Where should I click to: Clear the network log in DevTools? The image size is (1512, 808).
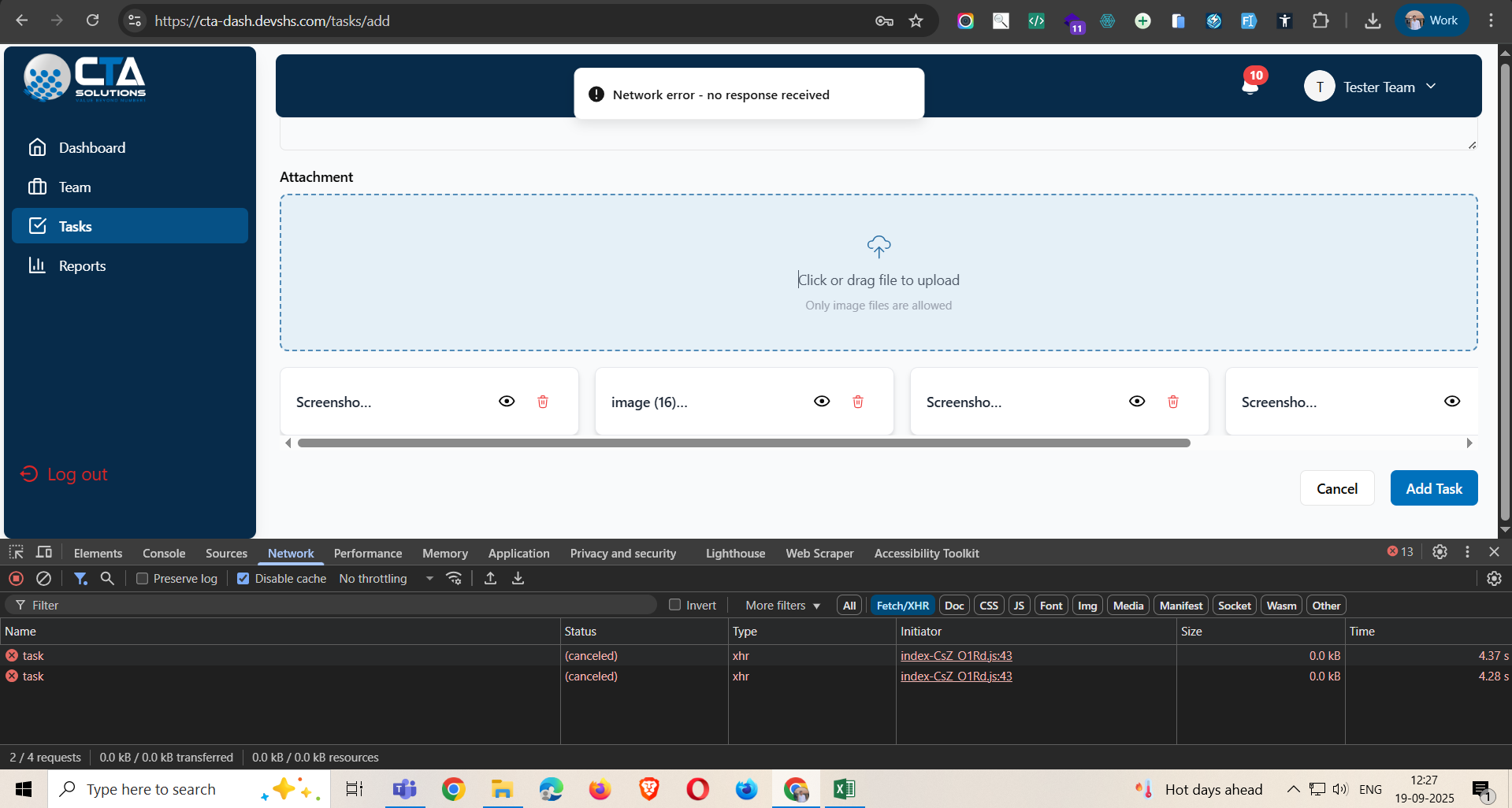(x=44, y=579)
